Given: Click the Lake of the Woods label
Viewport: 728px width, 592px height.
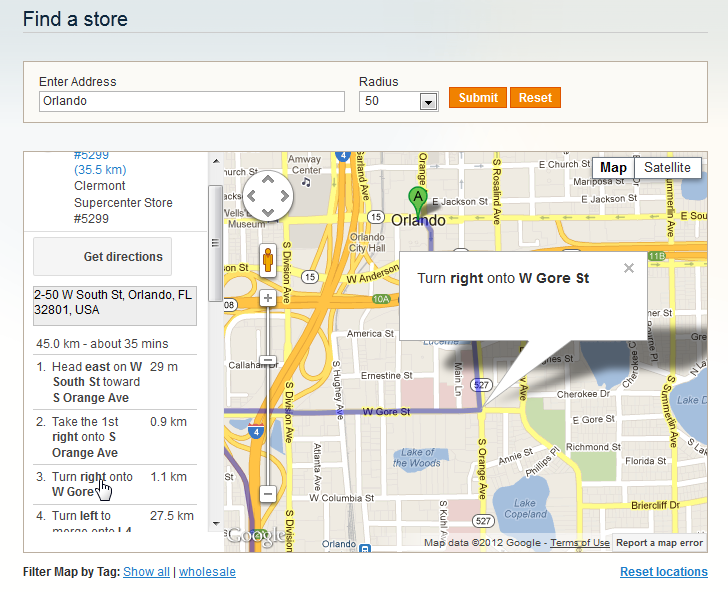Looking at the screenshot, I should click(x=417, y=457).
